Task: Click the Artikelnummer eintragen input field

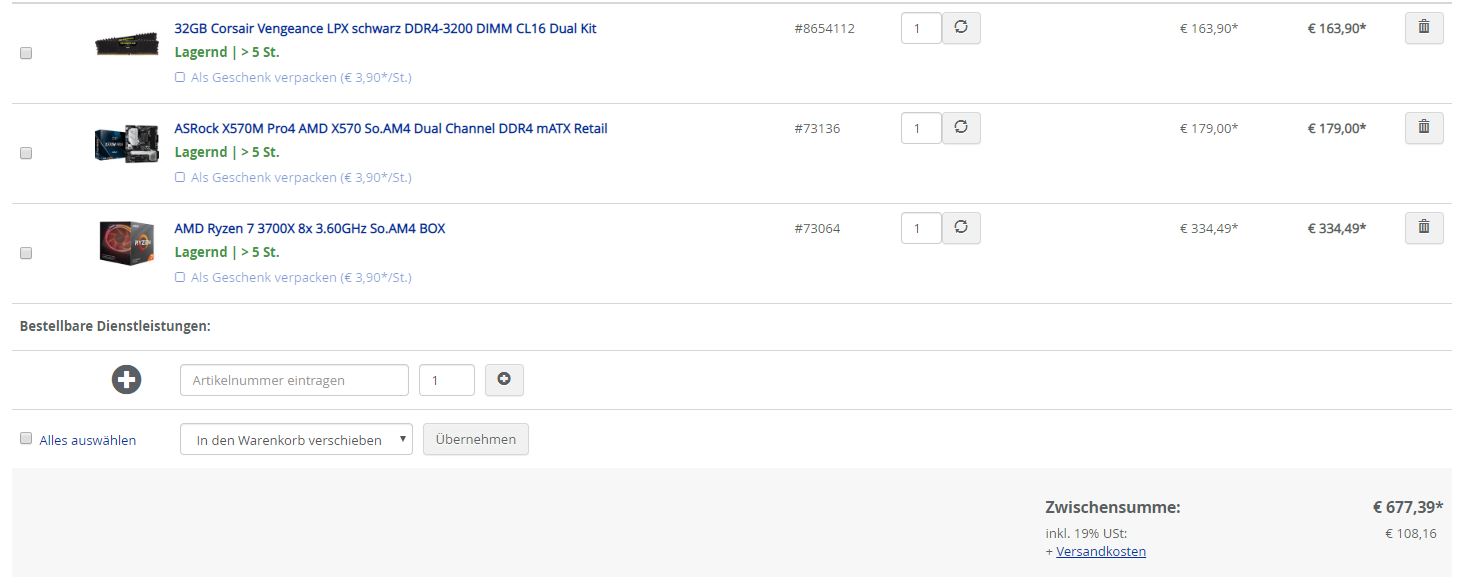Action: click(x=294, y=380)
